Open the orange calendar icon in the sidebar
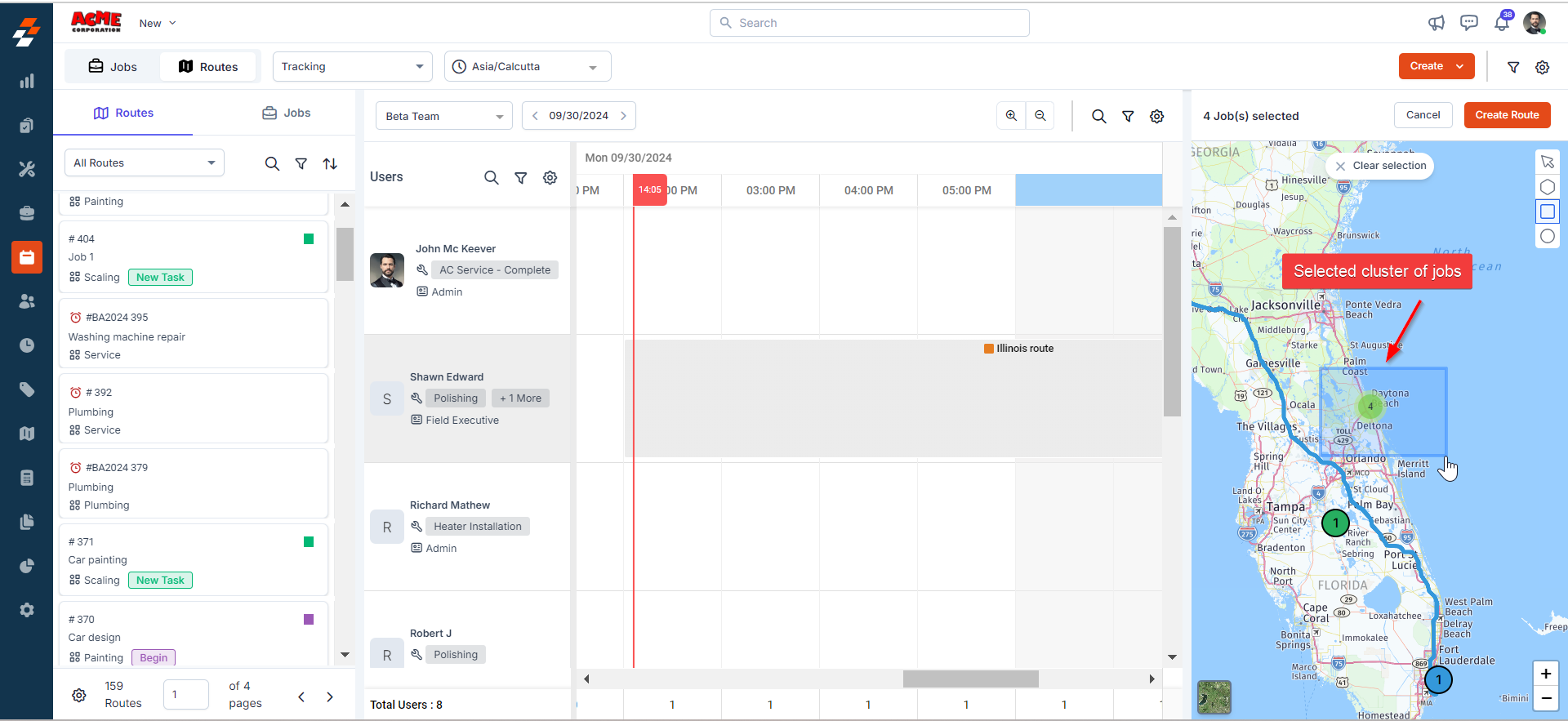 [27, 257]
